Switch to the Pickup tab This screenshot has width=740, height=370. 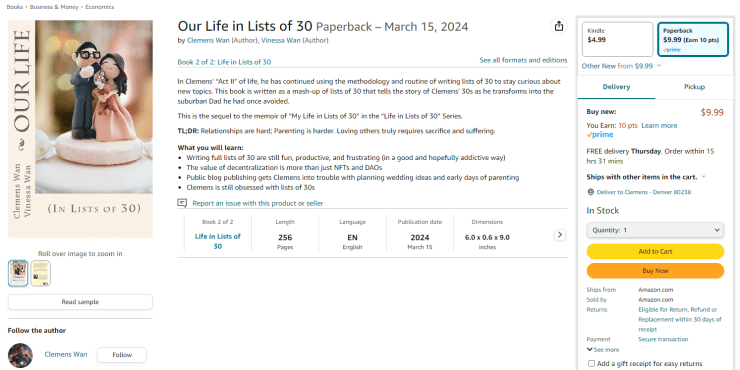coord(694,87)
